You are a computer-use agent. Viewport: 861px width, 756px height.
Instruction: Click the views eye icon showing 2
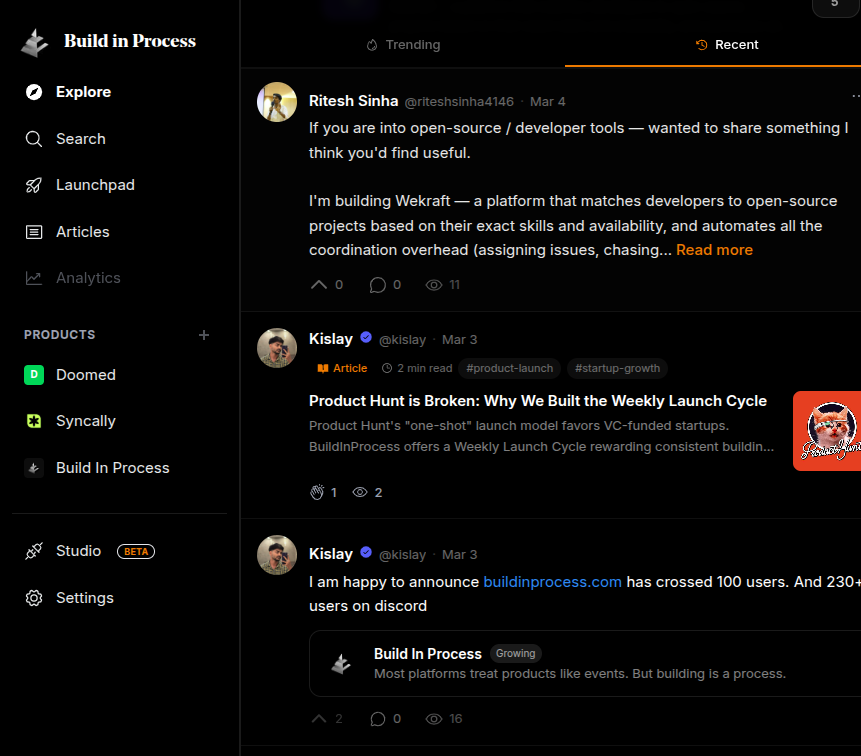click(360, 492)
